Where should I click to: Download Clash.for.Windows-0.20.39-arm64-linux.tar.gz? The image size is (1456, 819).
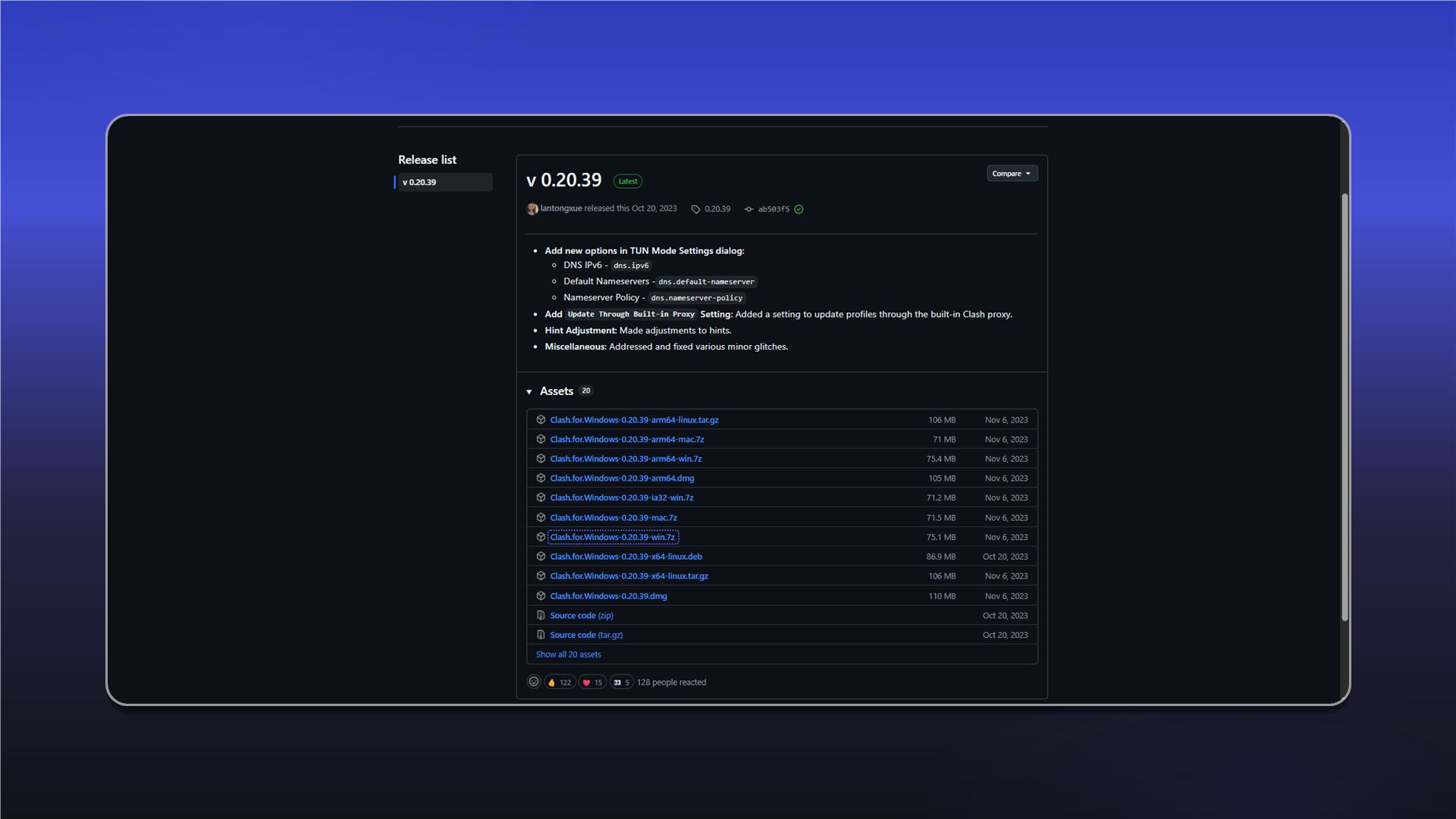click(x=634, y=420)
